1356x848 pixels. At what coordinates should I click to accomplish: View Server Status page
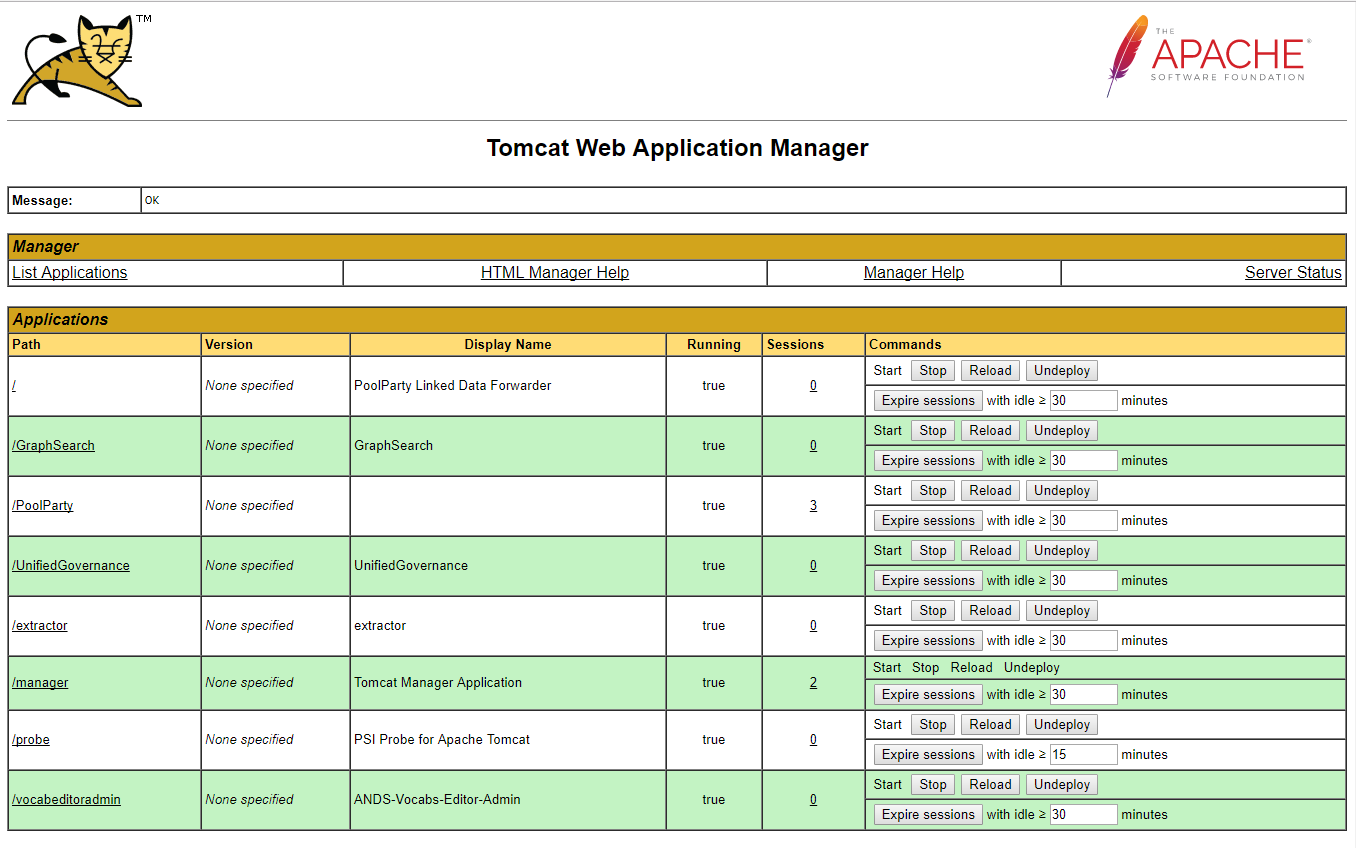click(1293, 272)
